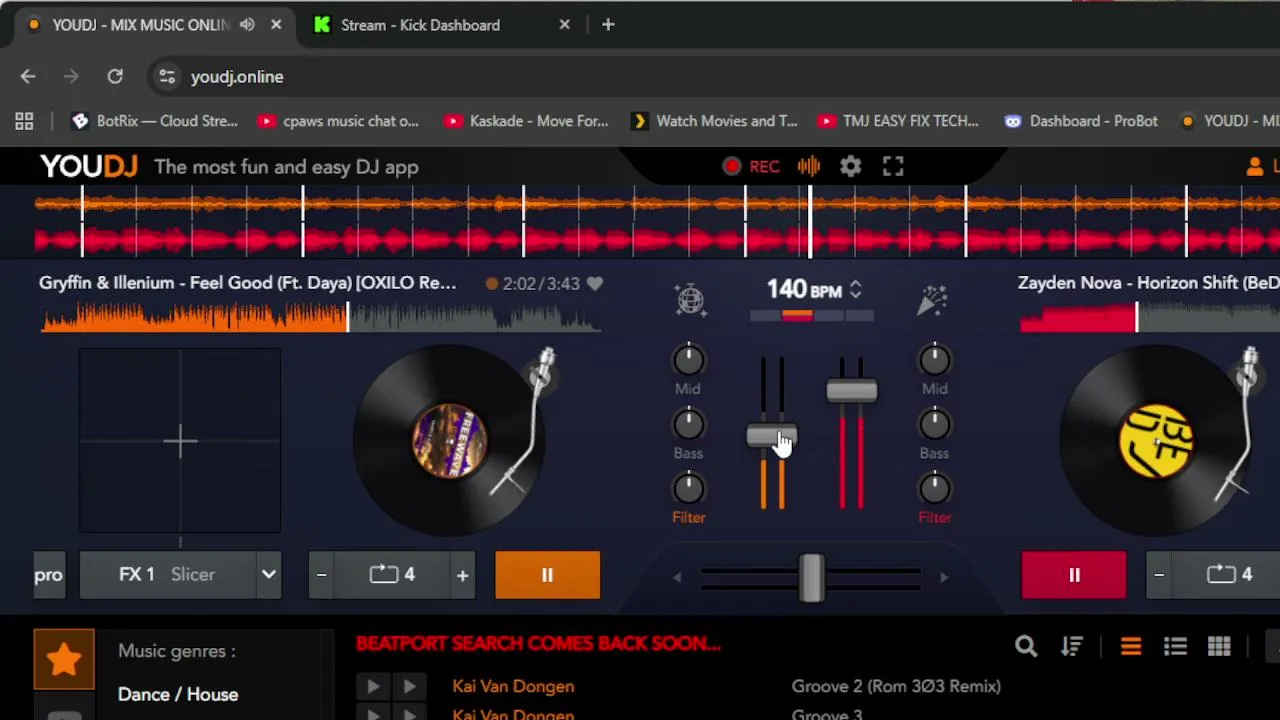Click Kai Van Dongen on the Groove 2 row
Image resolution: width=1280 pixels, height=720 pixels.
(513, 686)
